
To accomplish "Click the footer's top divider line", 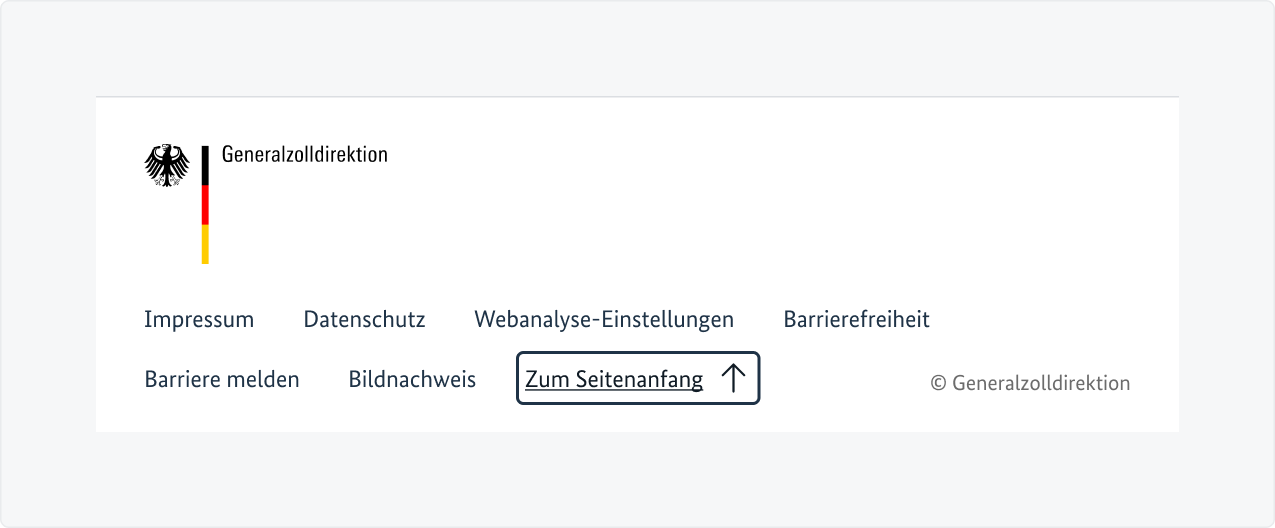I will pyautogui.click(x=637, y=97).
